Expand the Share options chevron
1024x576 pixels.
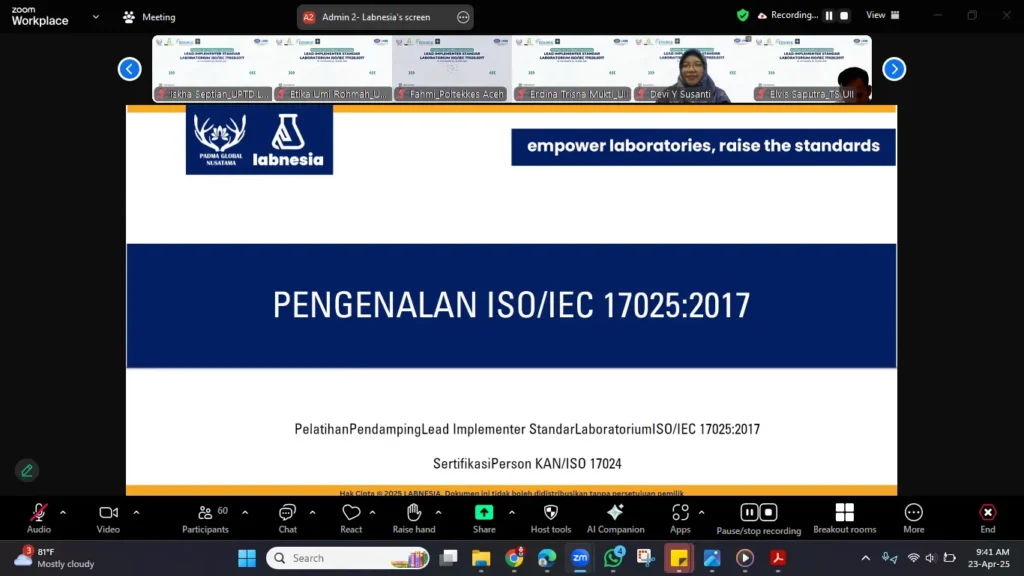pos(511,513)
